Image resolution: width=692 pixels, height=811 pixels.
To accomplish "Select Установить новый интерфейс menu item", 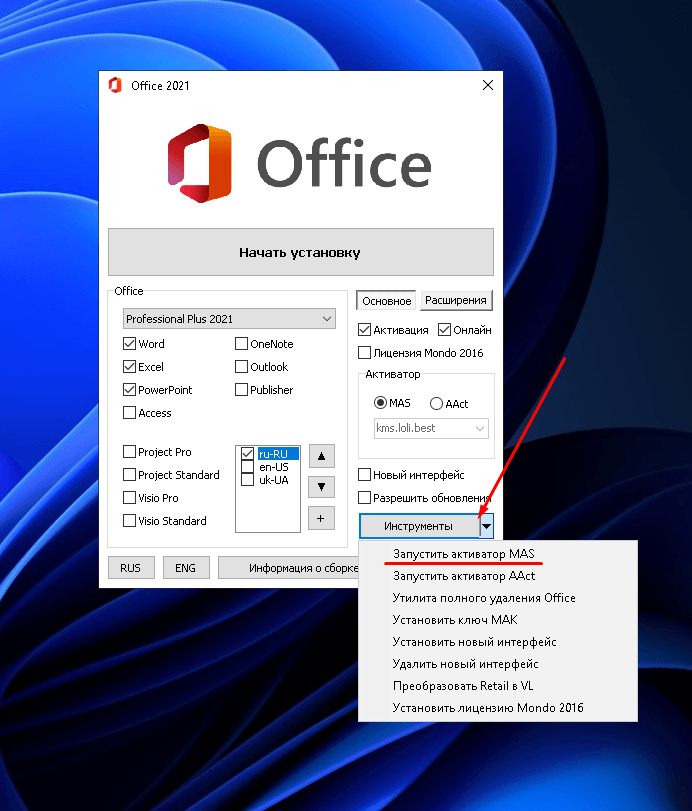I will click(x=474, y=642).
